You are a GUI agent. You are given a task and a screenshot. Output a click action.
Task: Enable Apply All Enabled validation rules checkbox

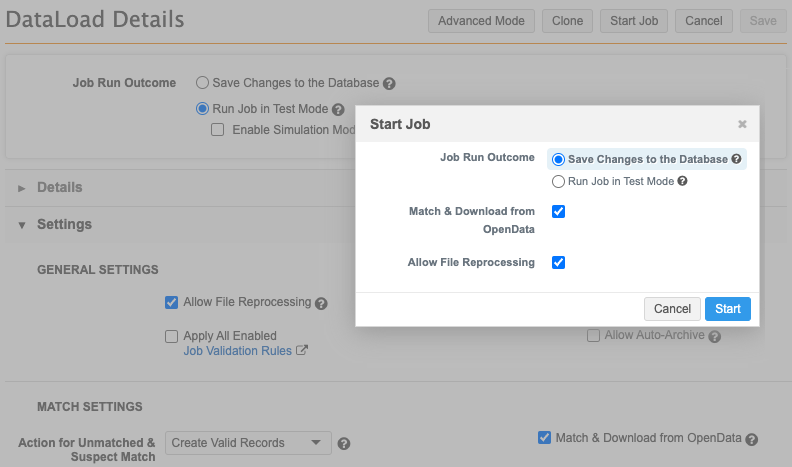tap(172, 337)
